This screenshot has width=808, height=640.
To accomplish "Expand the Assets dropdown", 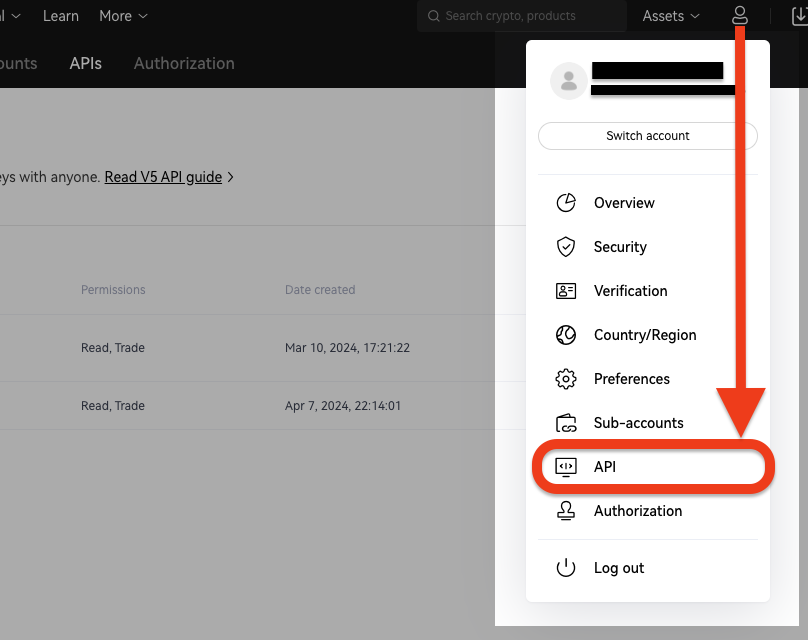I will pyautogui.click(x=671, y=16).
